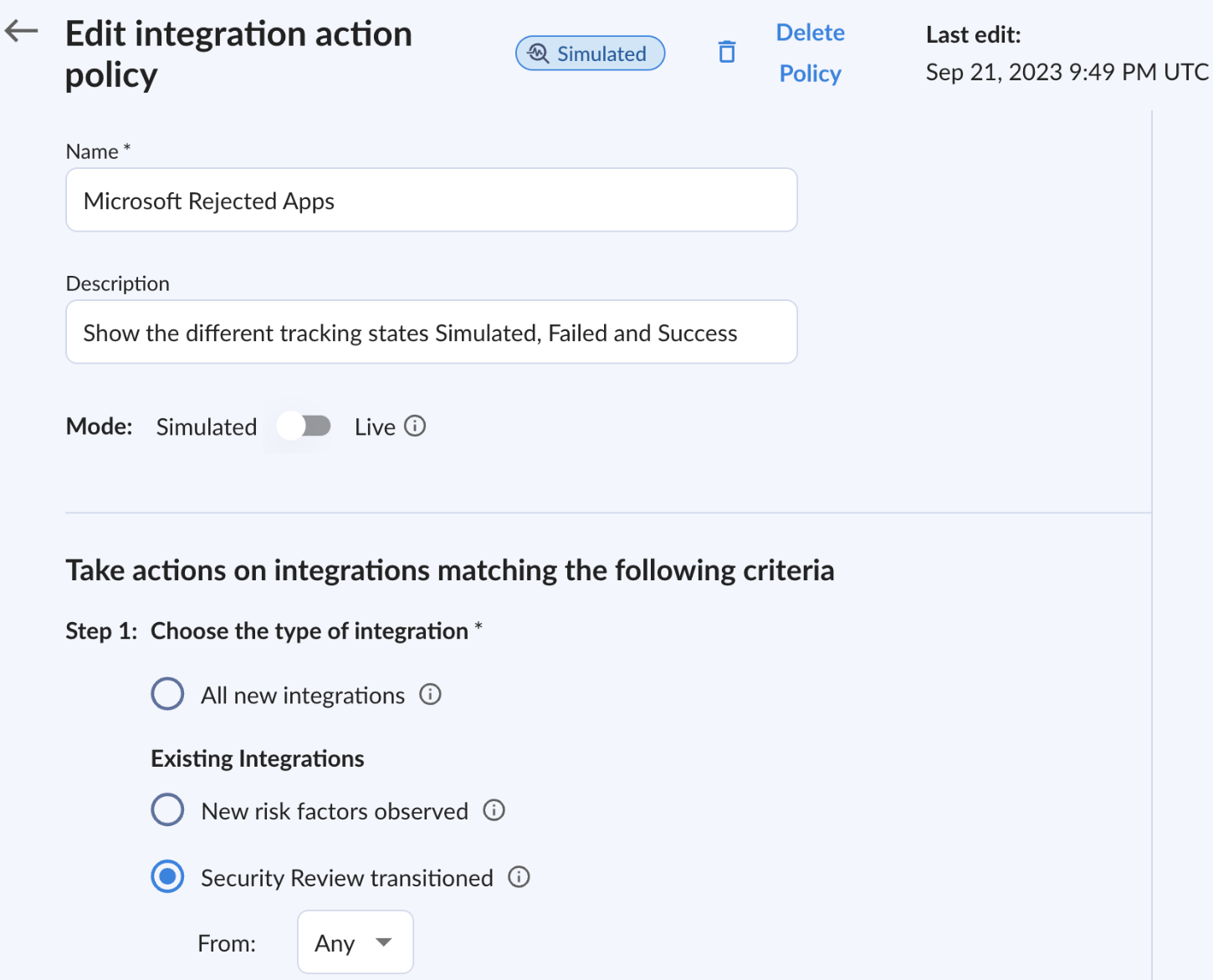The height and width of the screenshot is (980, 1213).
Task: Click the trash can delete icon
Action: pyautogui.click(x=727, y=53)
